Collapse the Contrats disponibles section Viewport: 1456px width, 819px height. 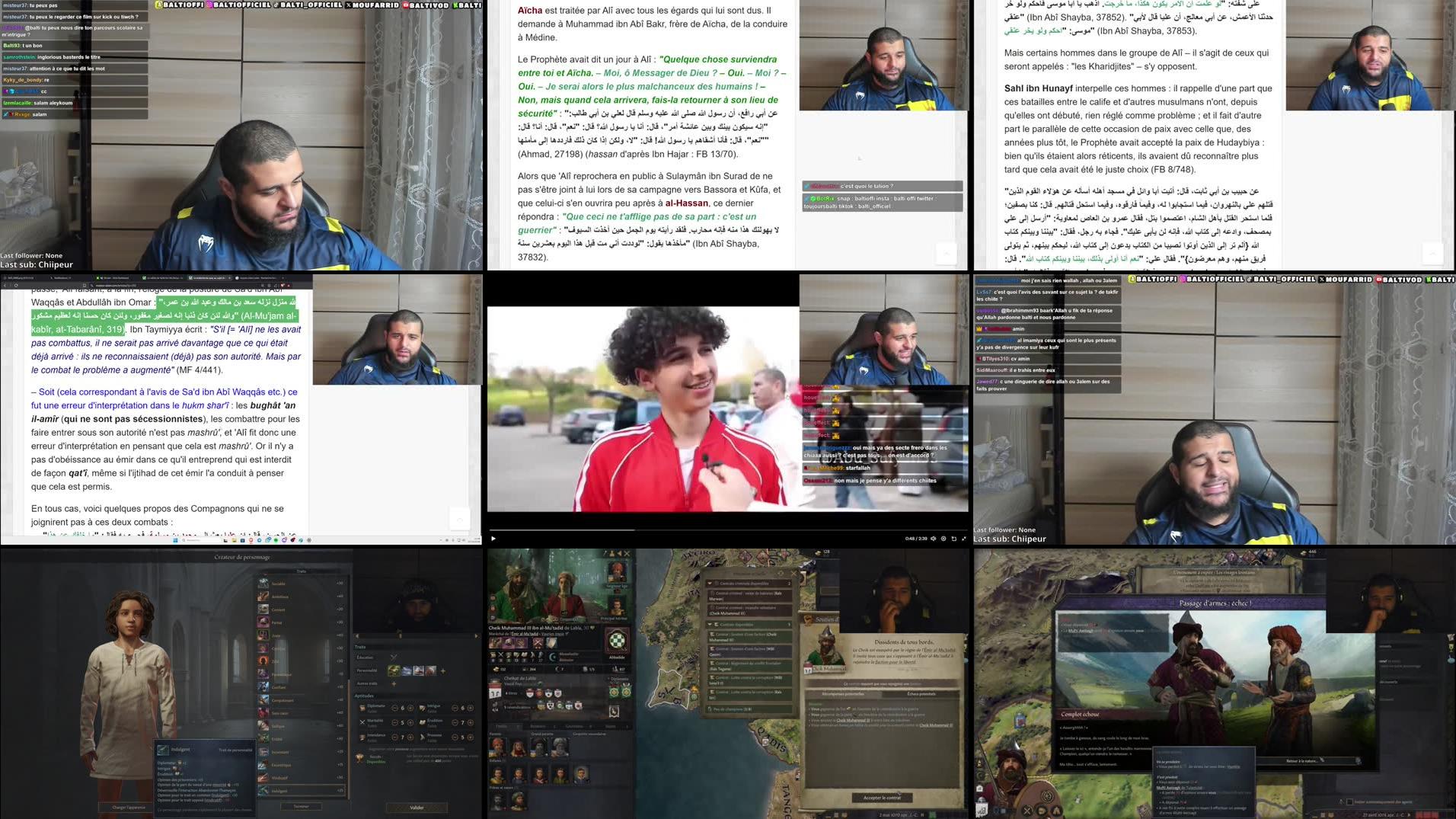710,625
